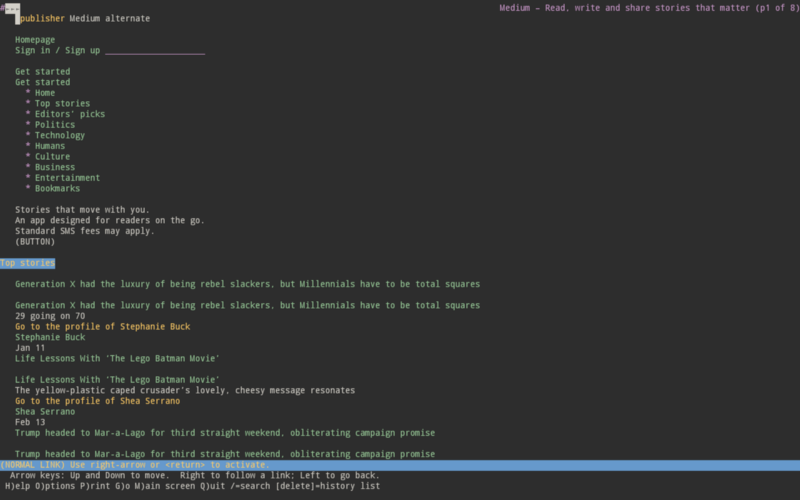Open the Technology category link

click(x=60, y=135)
